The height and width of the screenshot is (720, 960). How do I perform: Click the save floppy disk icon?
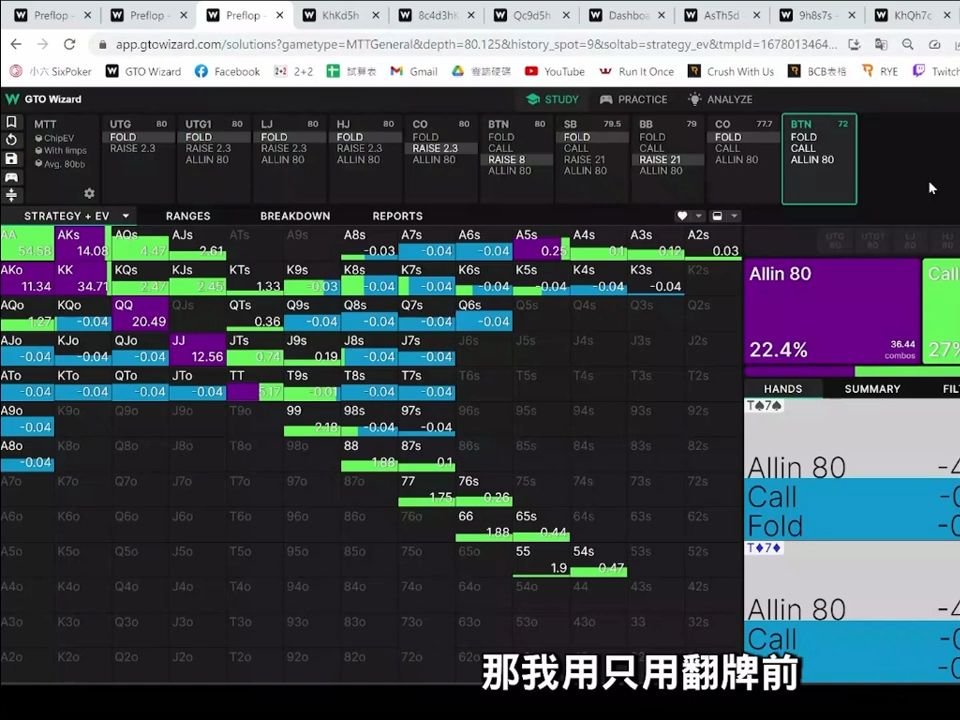[x=11, y=159]
